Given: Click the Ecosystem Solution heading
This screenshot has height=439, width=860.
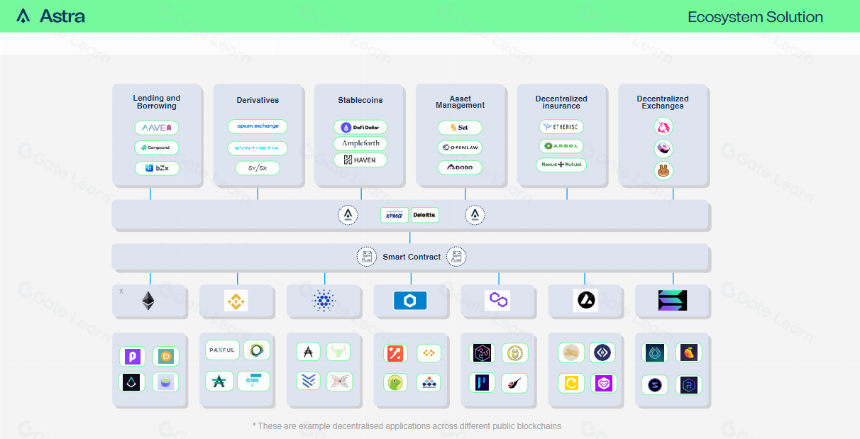Looking at the screenshot, I should click(755, 17).
